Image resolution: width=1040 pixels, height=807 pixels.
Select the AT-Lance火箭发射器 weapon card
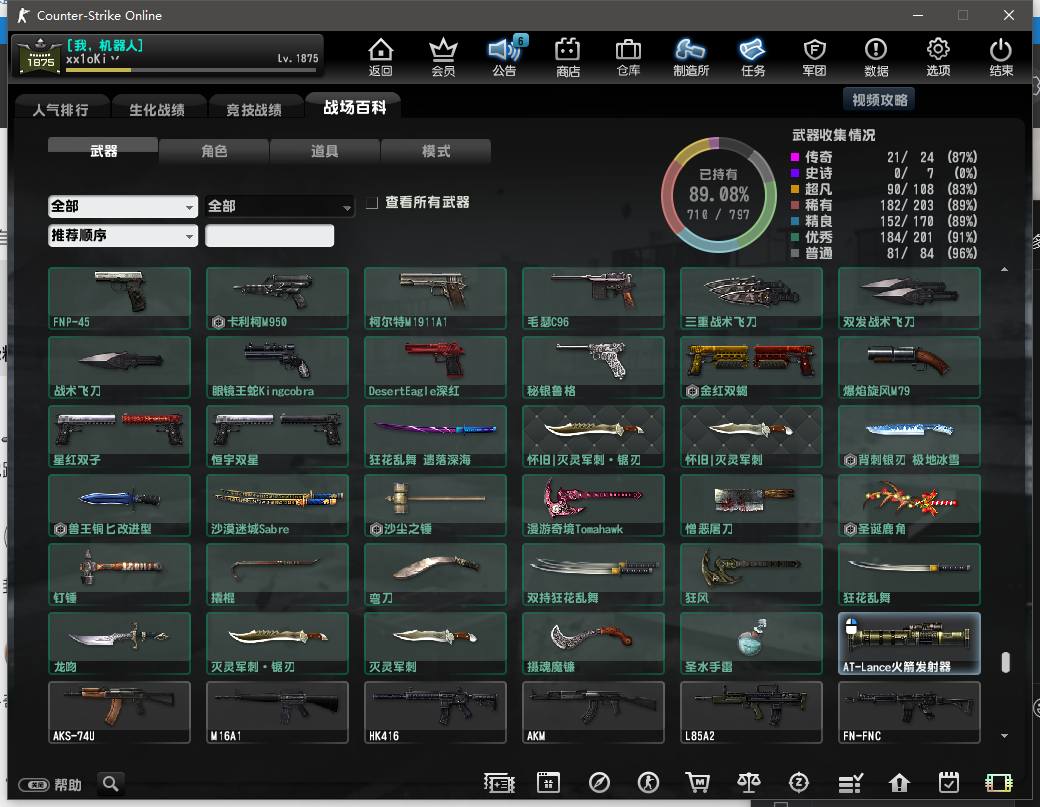coord(909,643)
